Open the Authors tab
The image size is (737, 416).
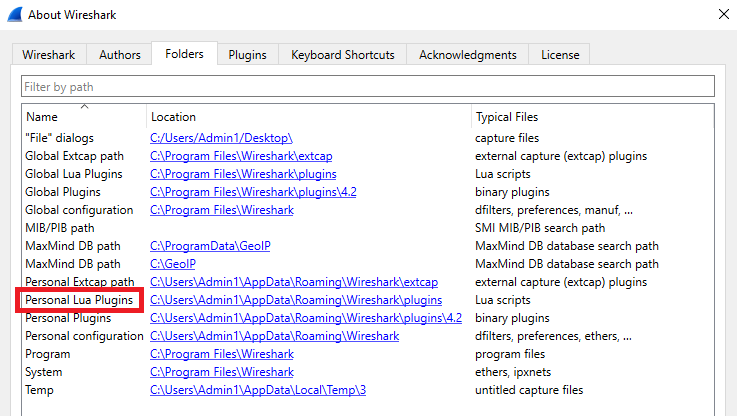(x=119, y=55)
